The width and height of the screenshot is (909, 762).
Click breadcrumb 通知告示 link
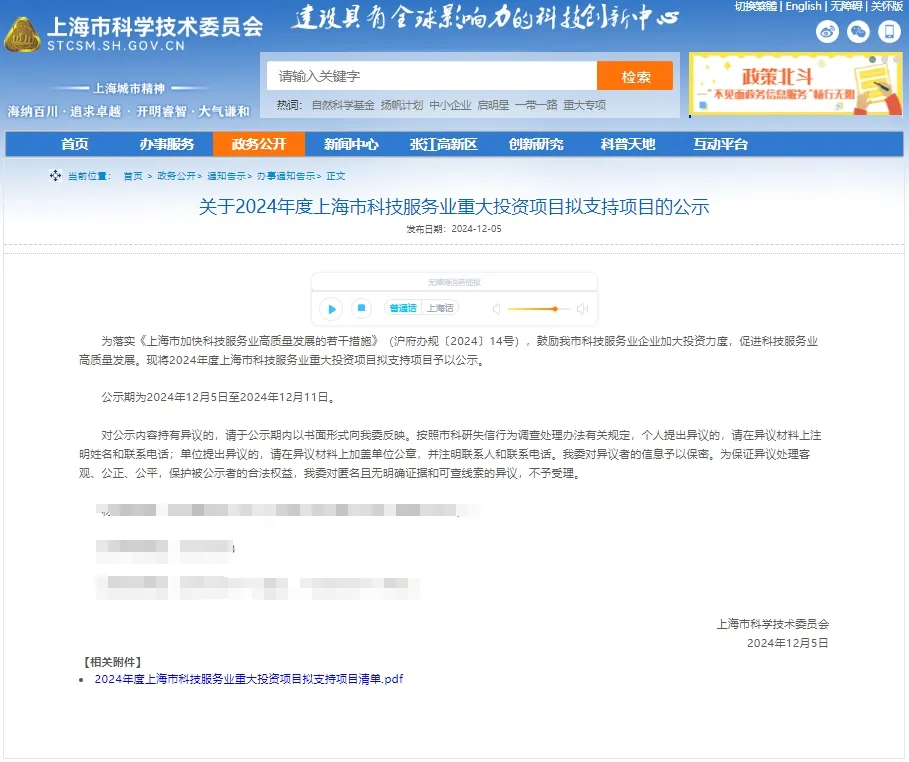(226, 176)
